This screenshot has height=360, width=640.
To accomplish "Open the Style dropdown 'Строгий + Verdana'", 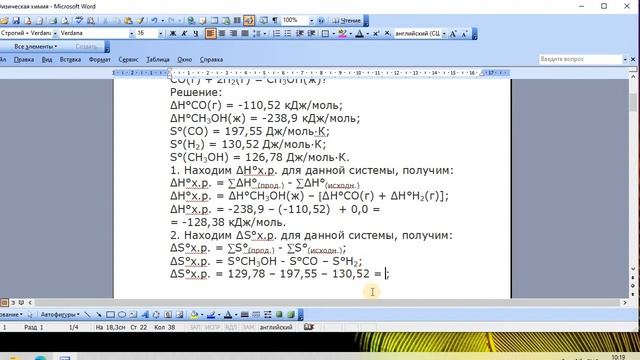I will pyautogui.click(x=55, y=33).
